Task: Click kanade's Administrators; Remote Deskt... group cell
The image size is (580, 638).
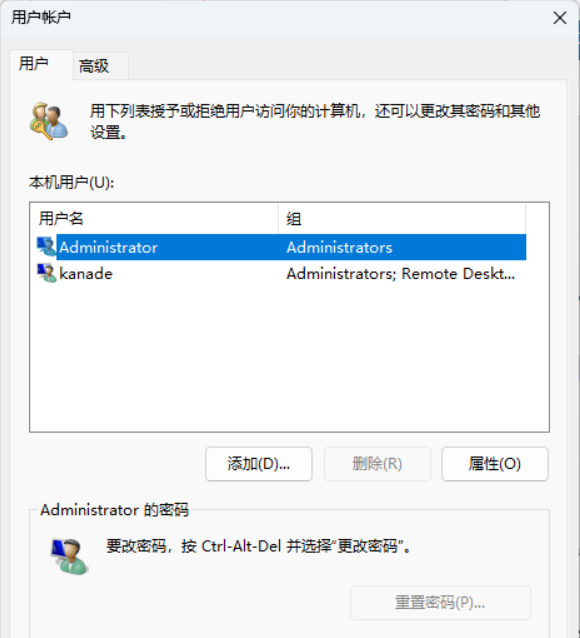Action: [401, 274]
